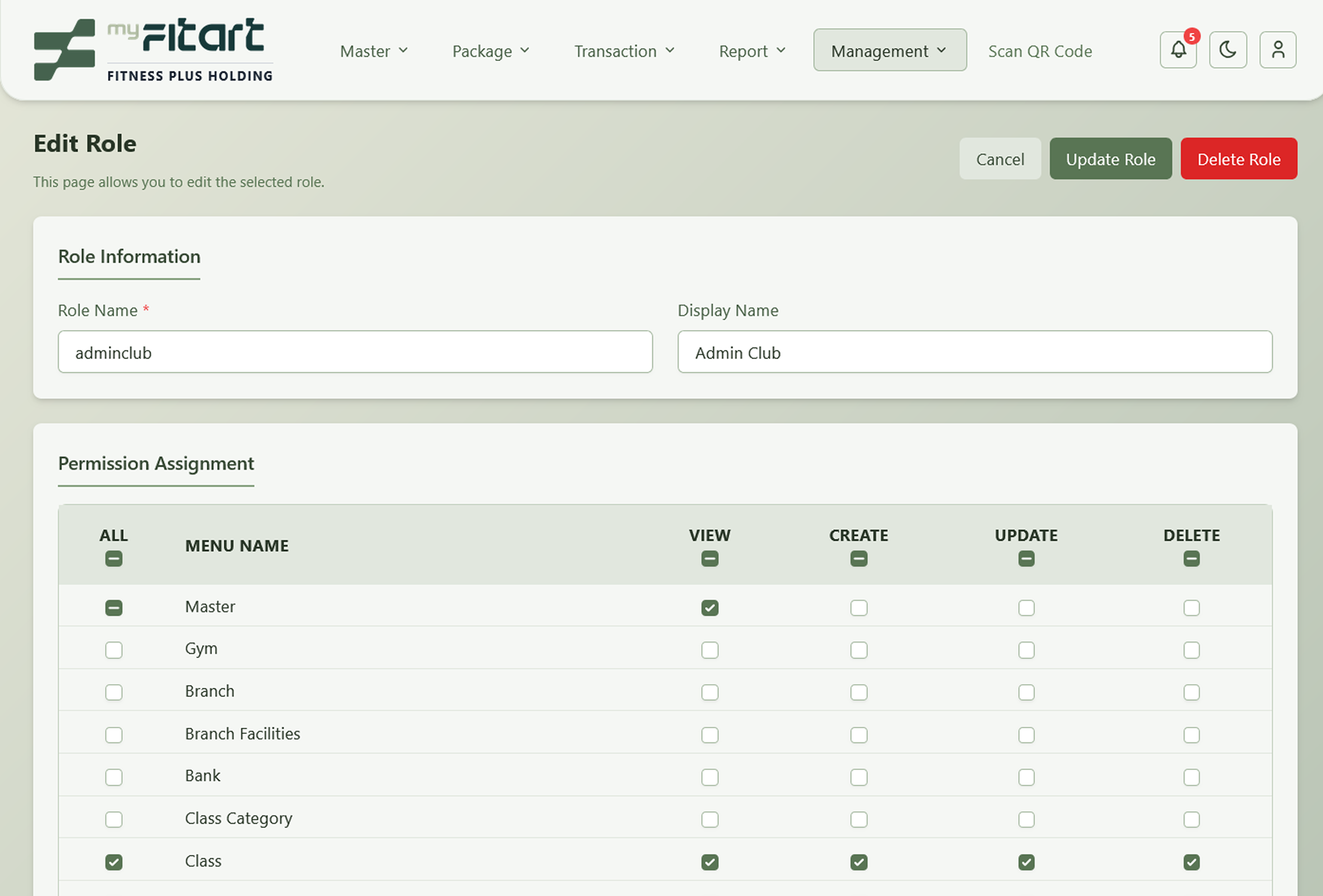Uncheck the All checkbox for Class
Viewport: 1323px width, 896px height.
(113, 862)
